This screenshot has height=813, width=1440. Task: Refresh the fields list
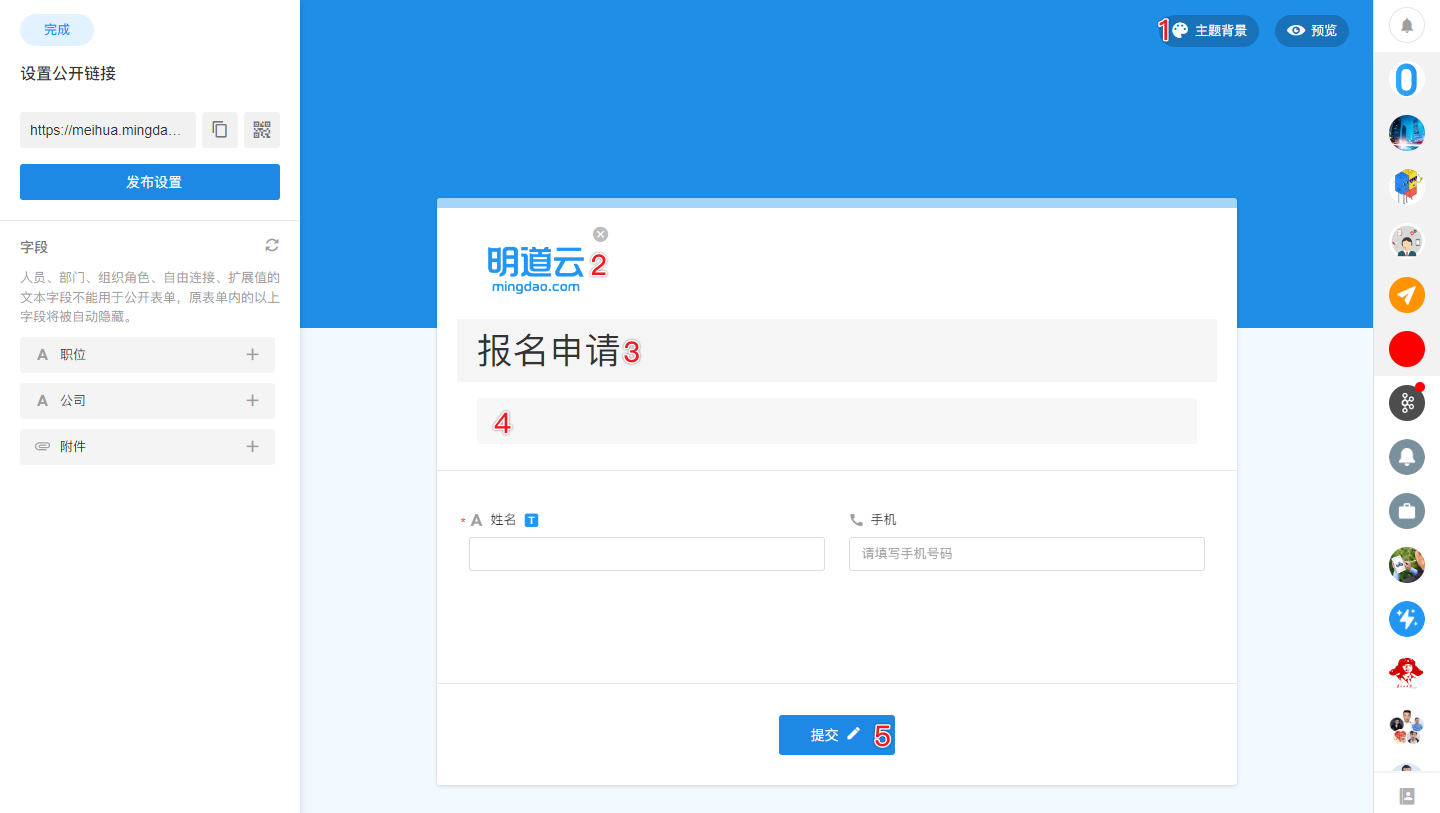coord(272,245)
